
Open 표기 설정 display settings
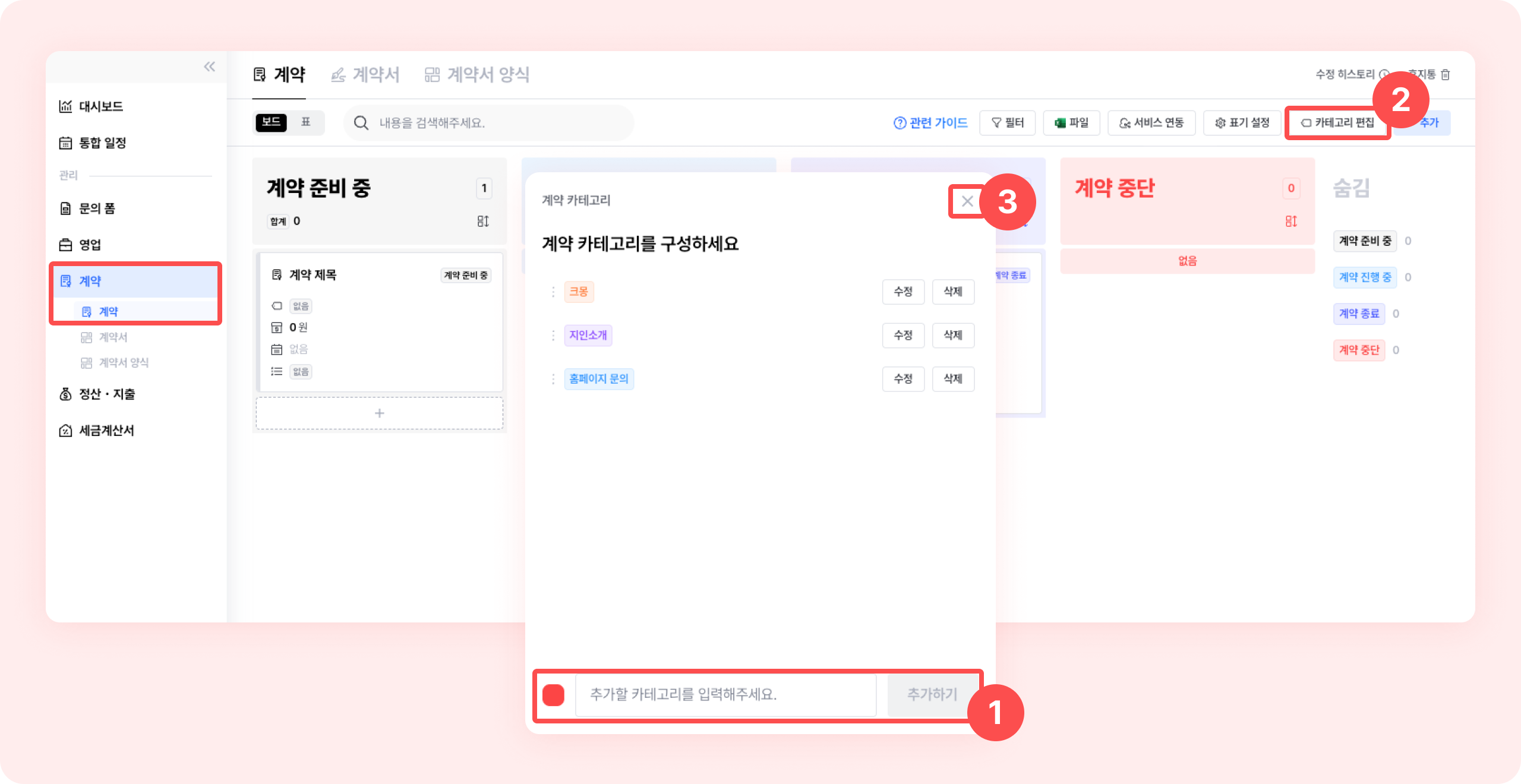click(1242, 123)
